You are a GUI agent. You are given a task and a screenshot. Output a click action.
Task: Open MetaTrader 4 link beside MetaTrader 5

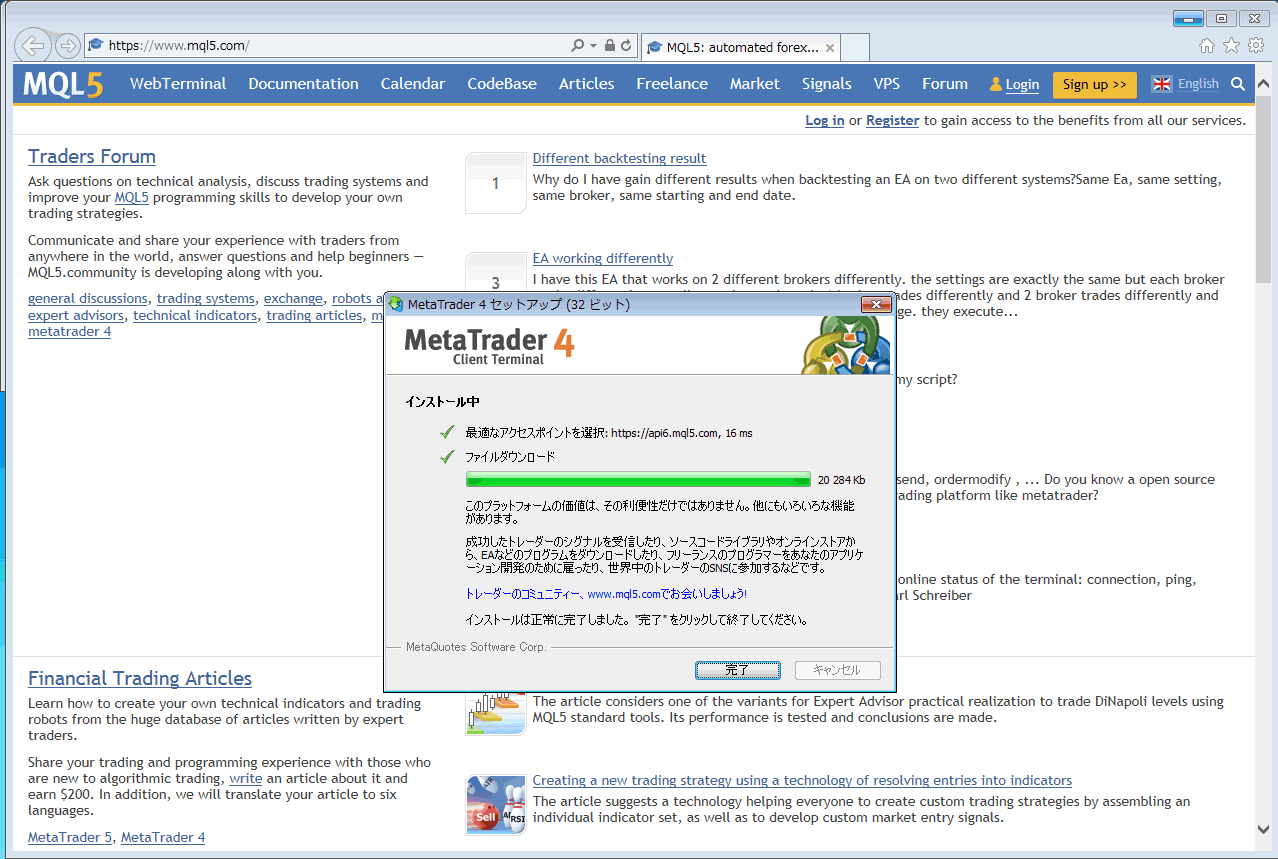coord(163,837)
